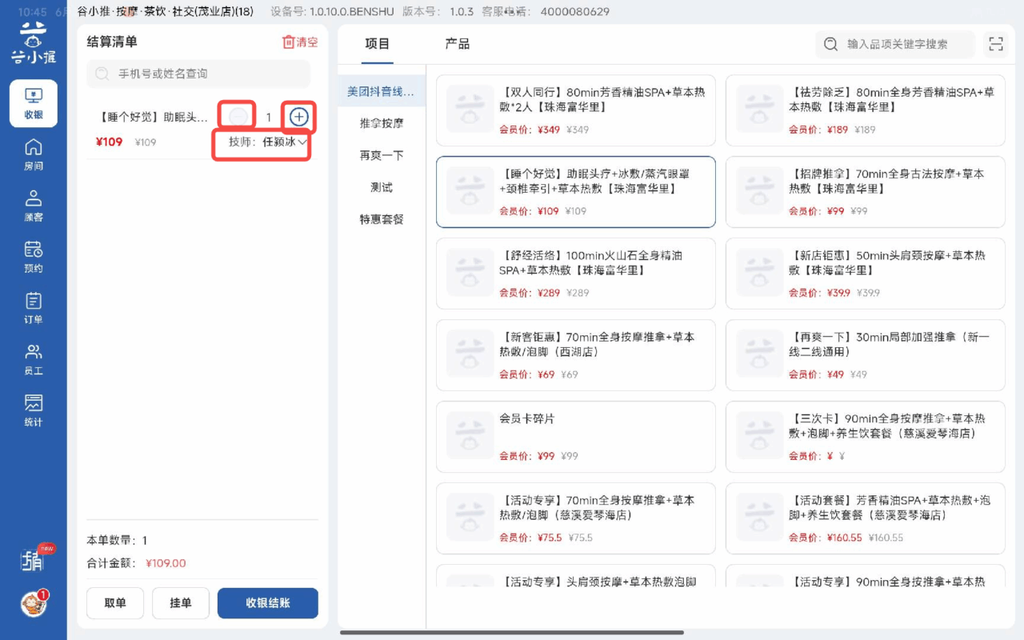The height and width of the screenshot is (640, 1024).
Task: Click the 结算清单 heading
Action: tap(112, 42)
